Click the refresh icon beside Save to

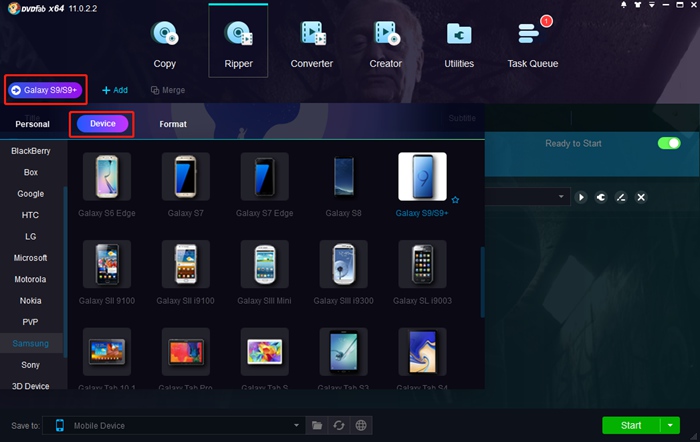(x=339, y=425)
